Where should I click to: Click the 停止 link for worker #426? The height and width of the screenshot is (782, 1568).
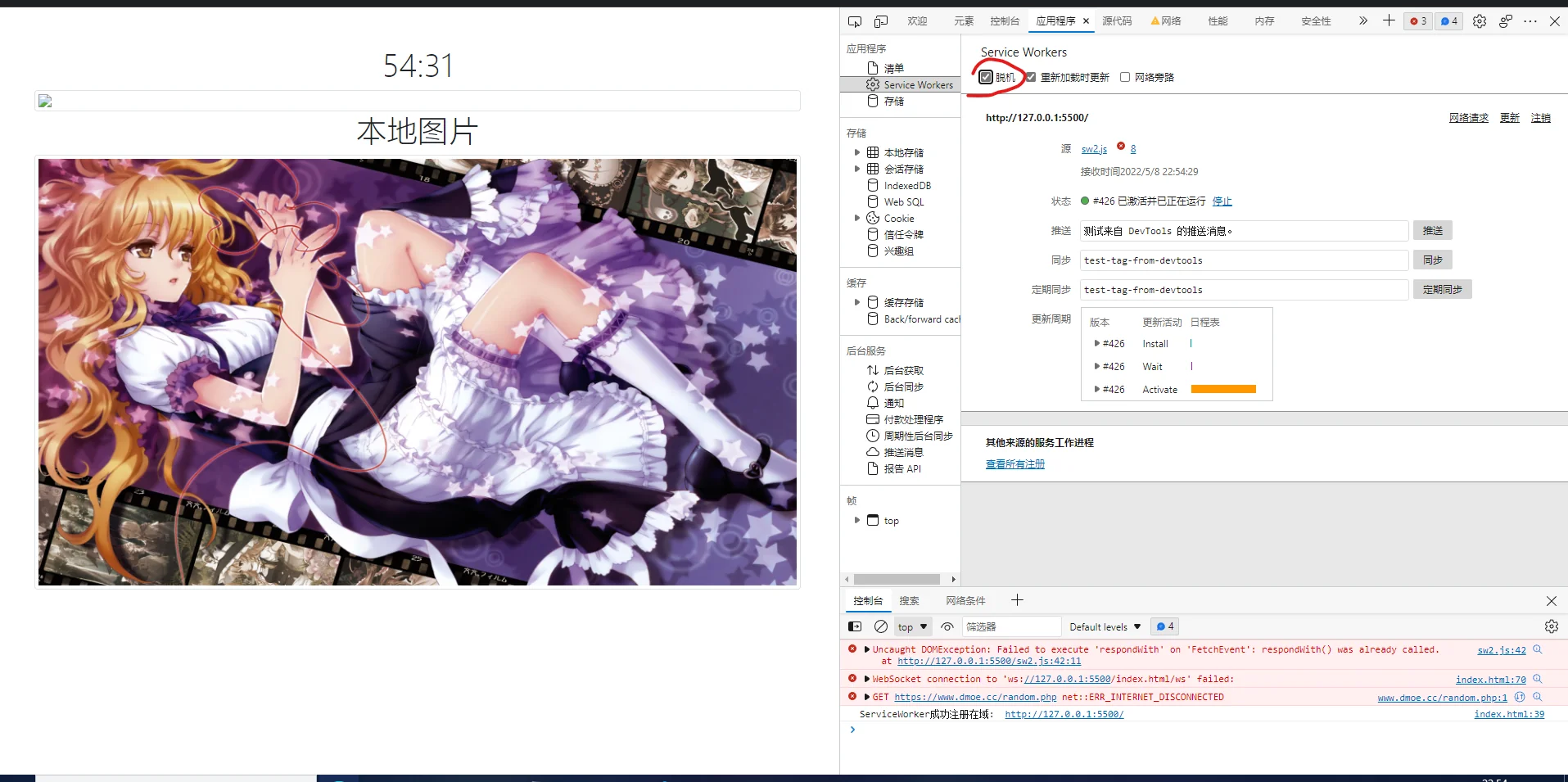1222,201
